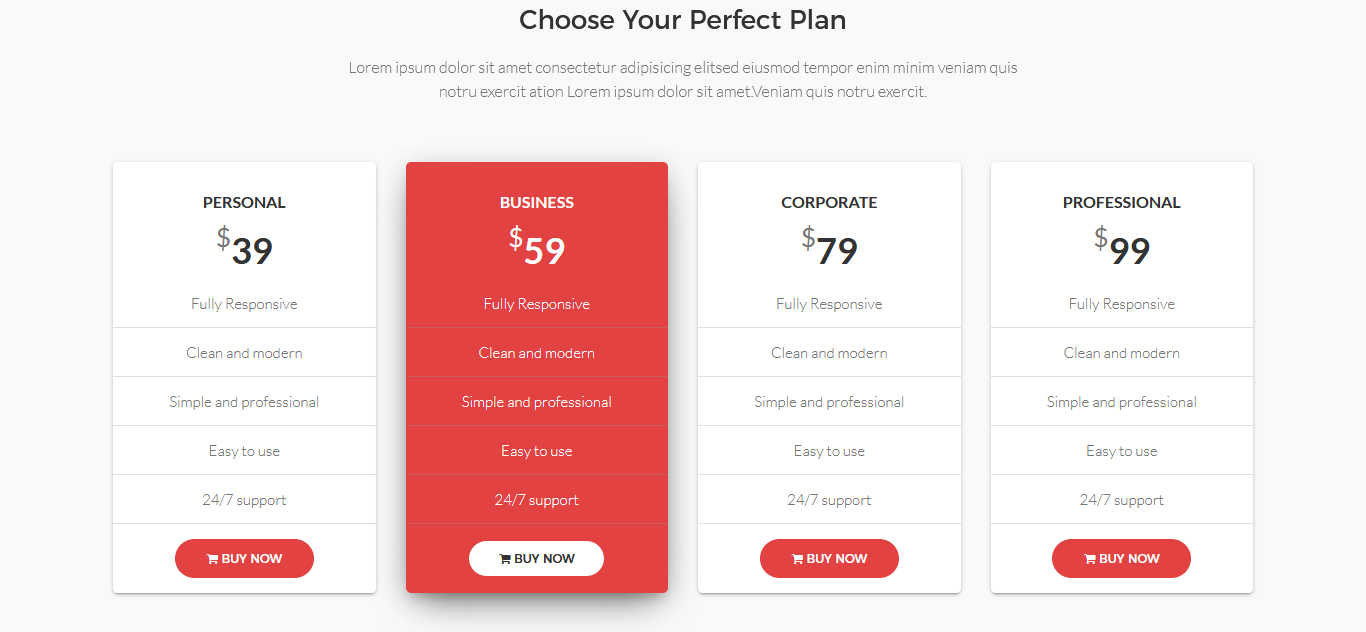This screenshot has width=1366, height=632.
Task: Click the BUSINESS plan heading
Action: tap(537, 203)
